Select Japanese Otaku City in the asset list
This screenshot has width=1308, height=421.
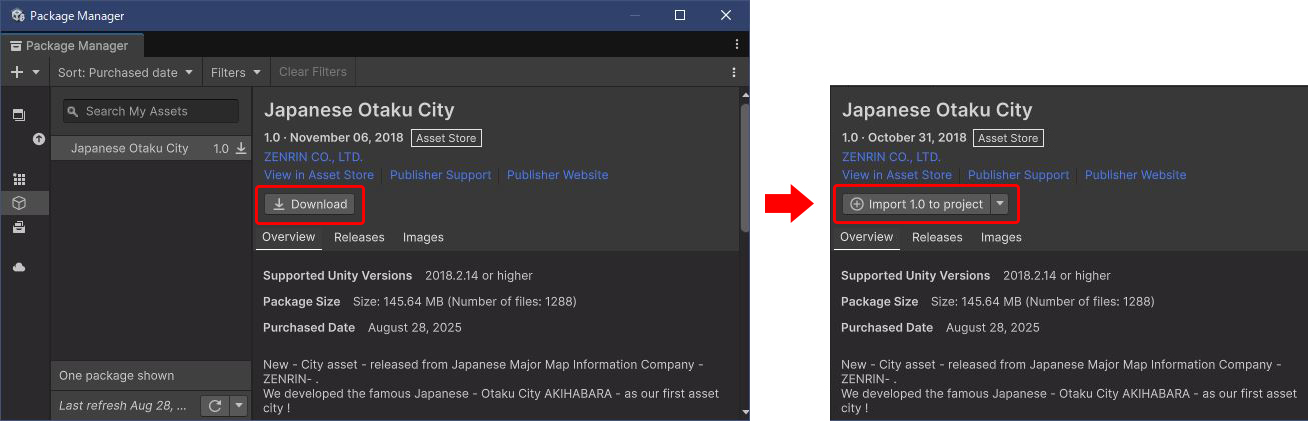[151, 148]
